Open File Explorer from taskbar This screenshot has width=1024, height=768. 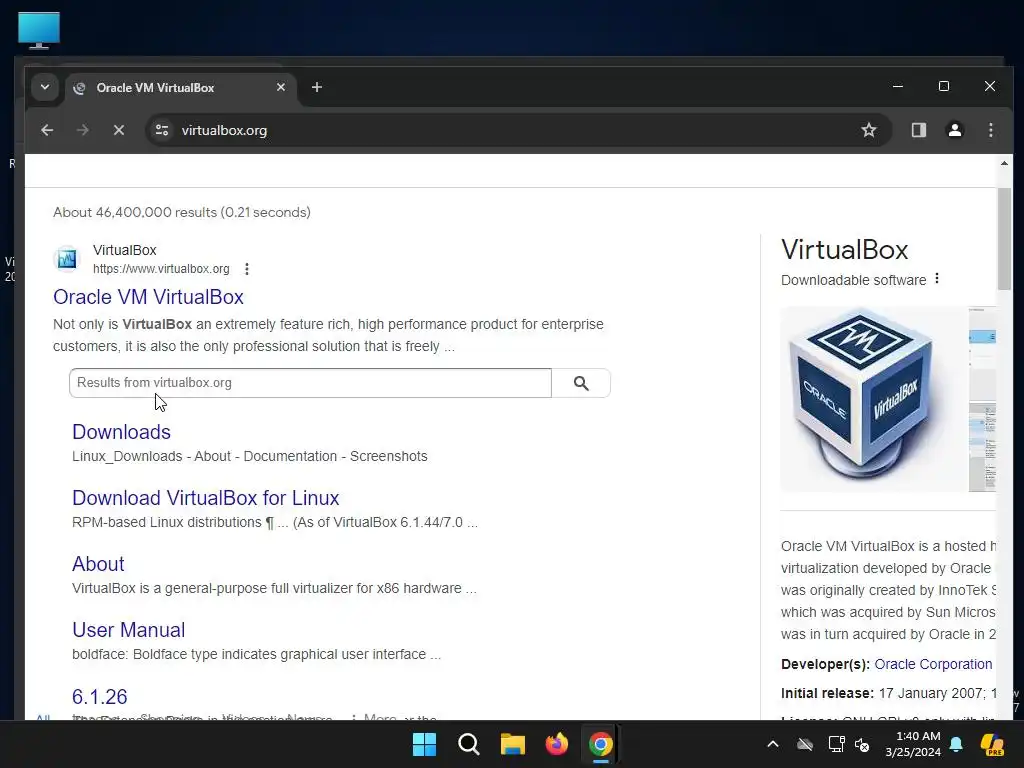tap(513, 744)
